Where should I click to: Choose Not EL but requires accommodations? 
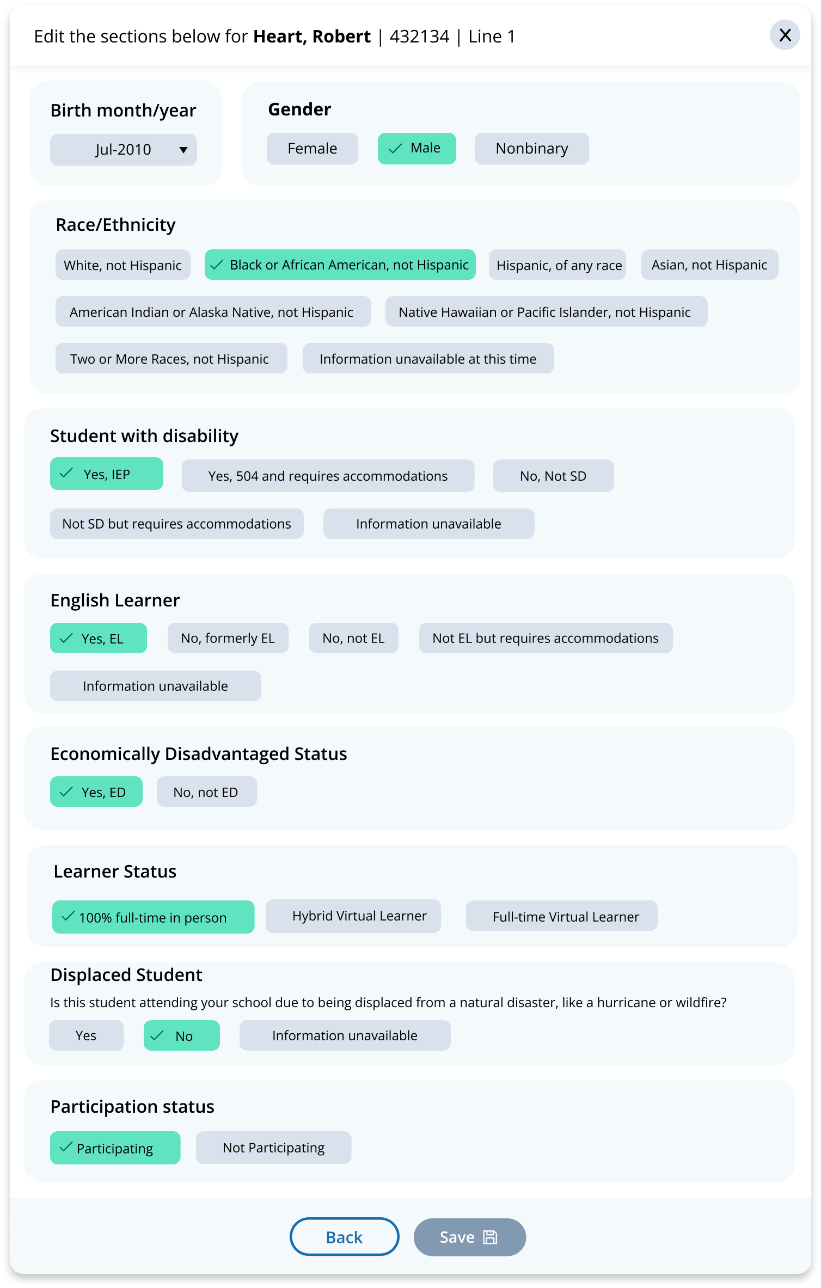point(545,638)
